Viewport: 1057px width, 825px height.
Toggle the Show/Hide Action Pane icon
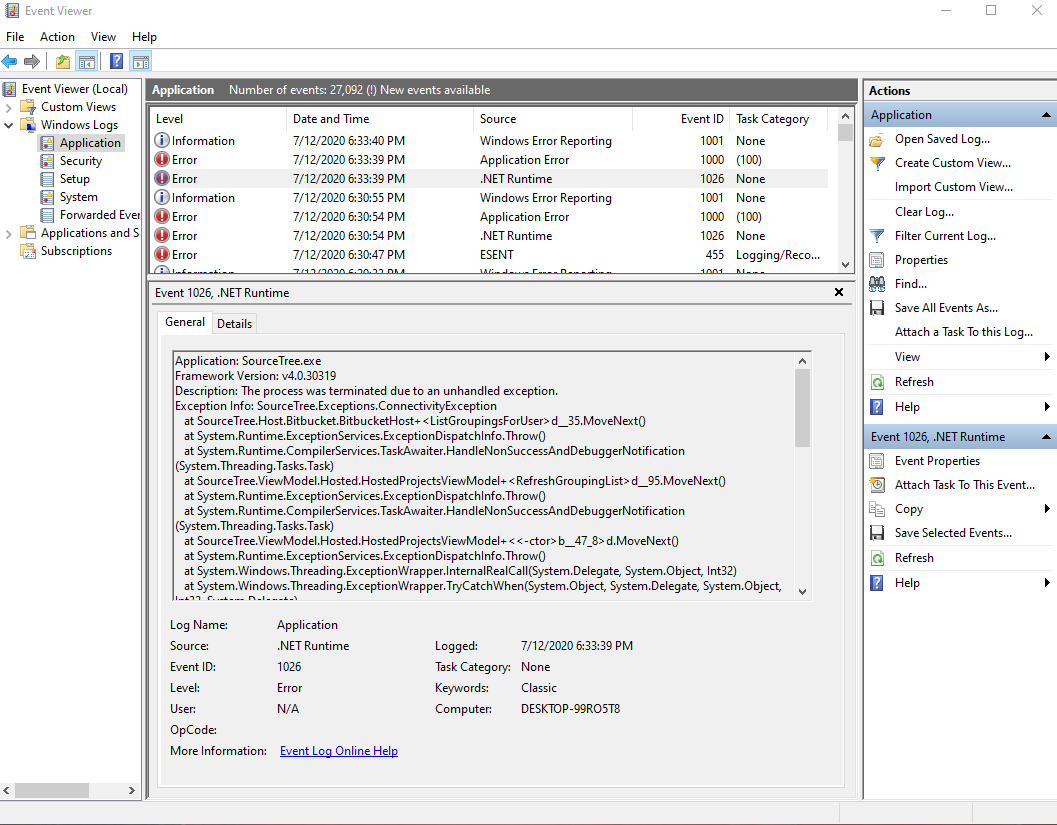(141, 61)
